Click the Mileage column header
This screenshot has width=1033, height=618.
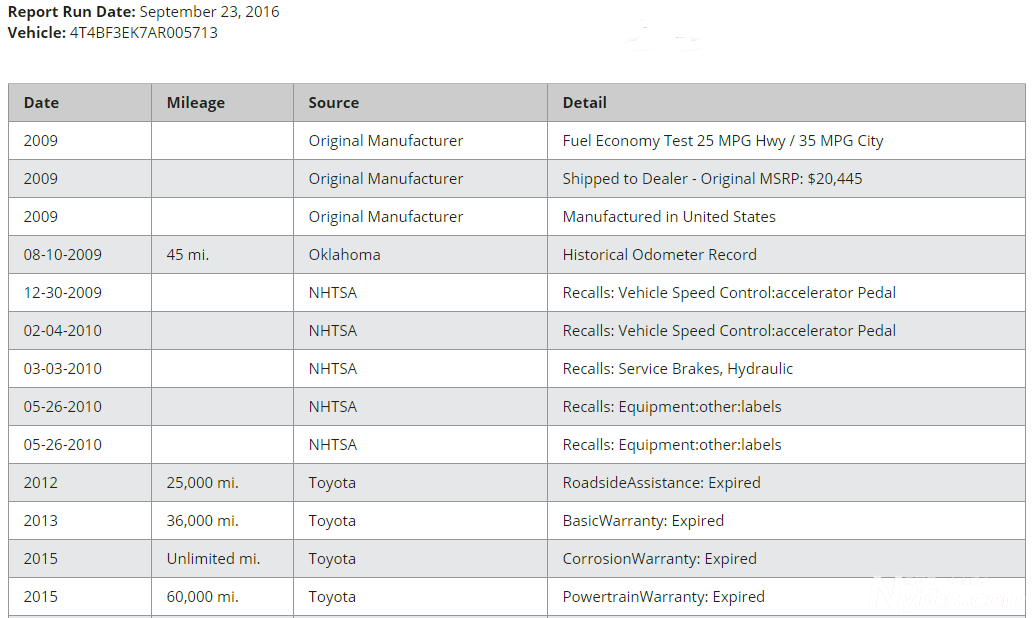pyautogui.click(x=195, y=103)
